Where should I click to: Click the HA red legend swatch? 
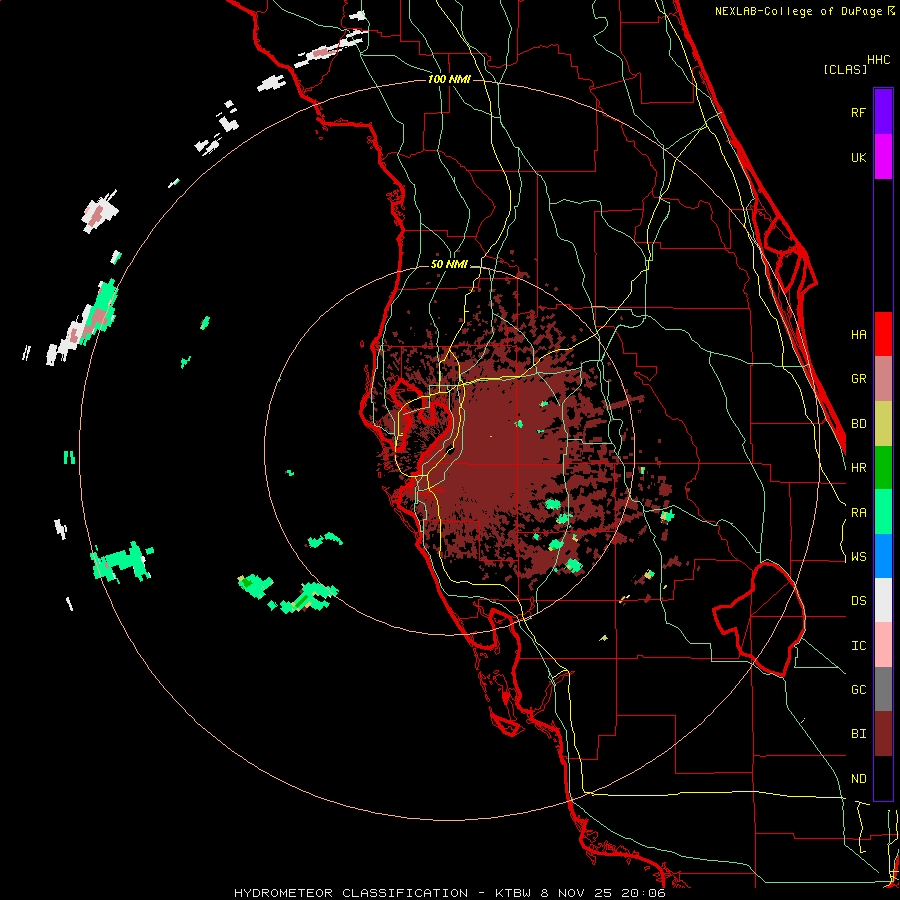pos(883,334)
